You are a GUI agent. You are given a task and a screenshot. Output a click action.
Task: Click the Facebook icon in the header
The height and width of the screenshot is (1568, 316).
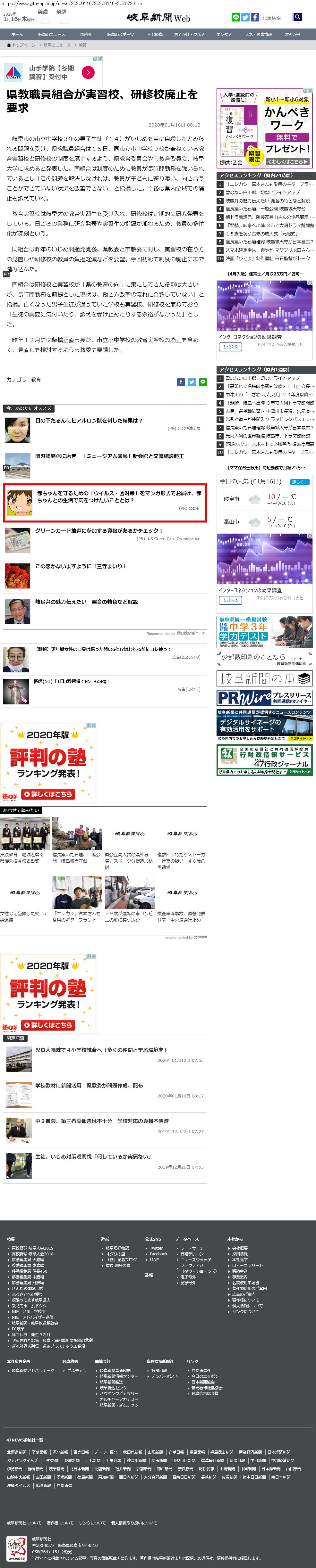click(x=255, y=18)
